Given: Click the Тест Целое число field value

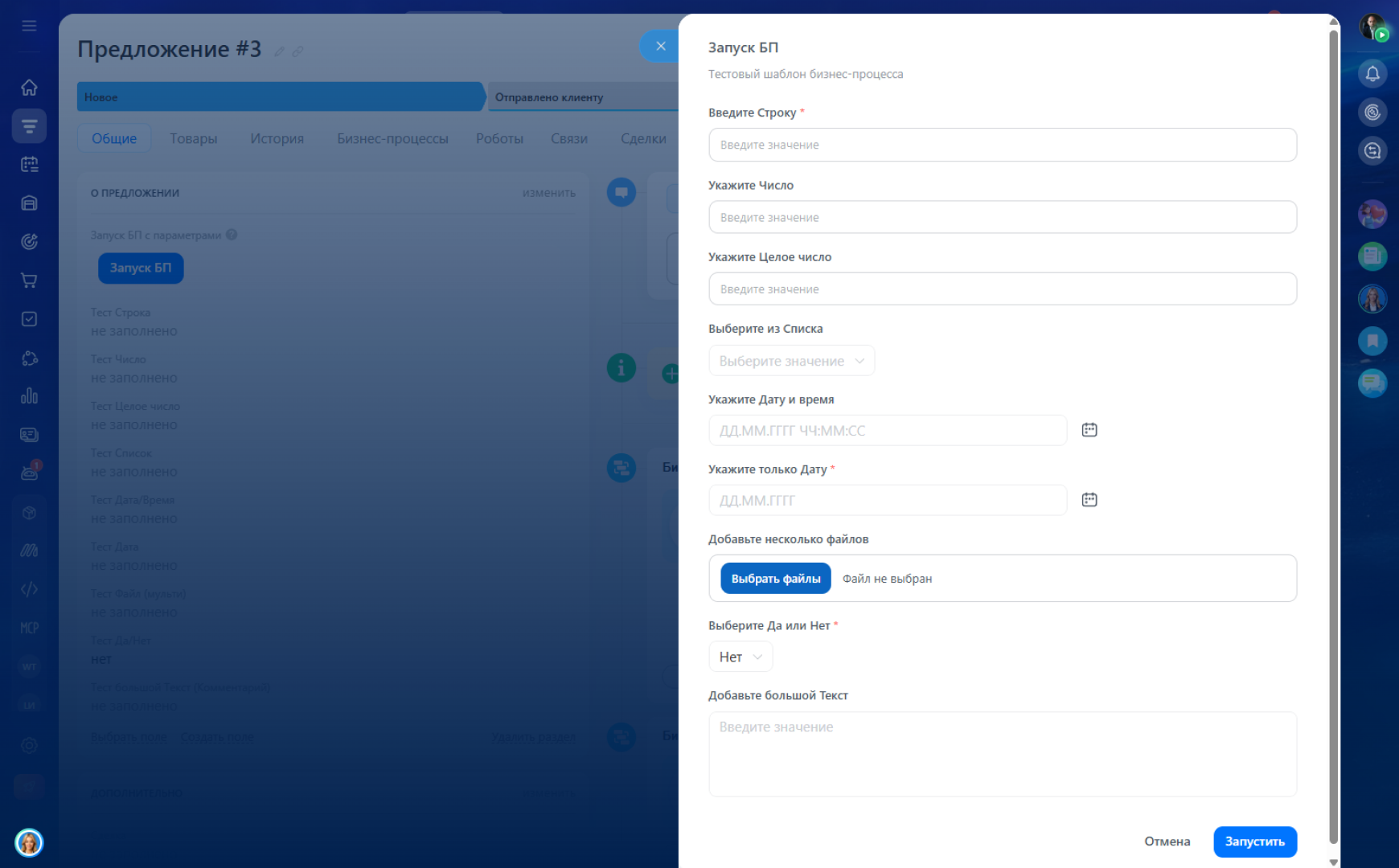Looking at the screenshot, I should tap(134, 424).
